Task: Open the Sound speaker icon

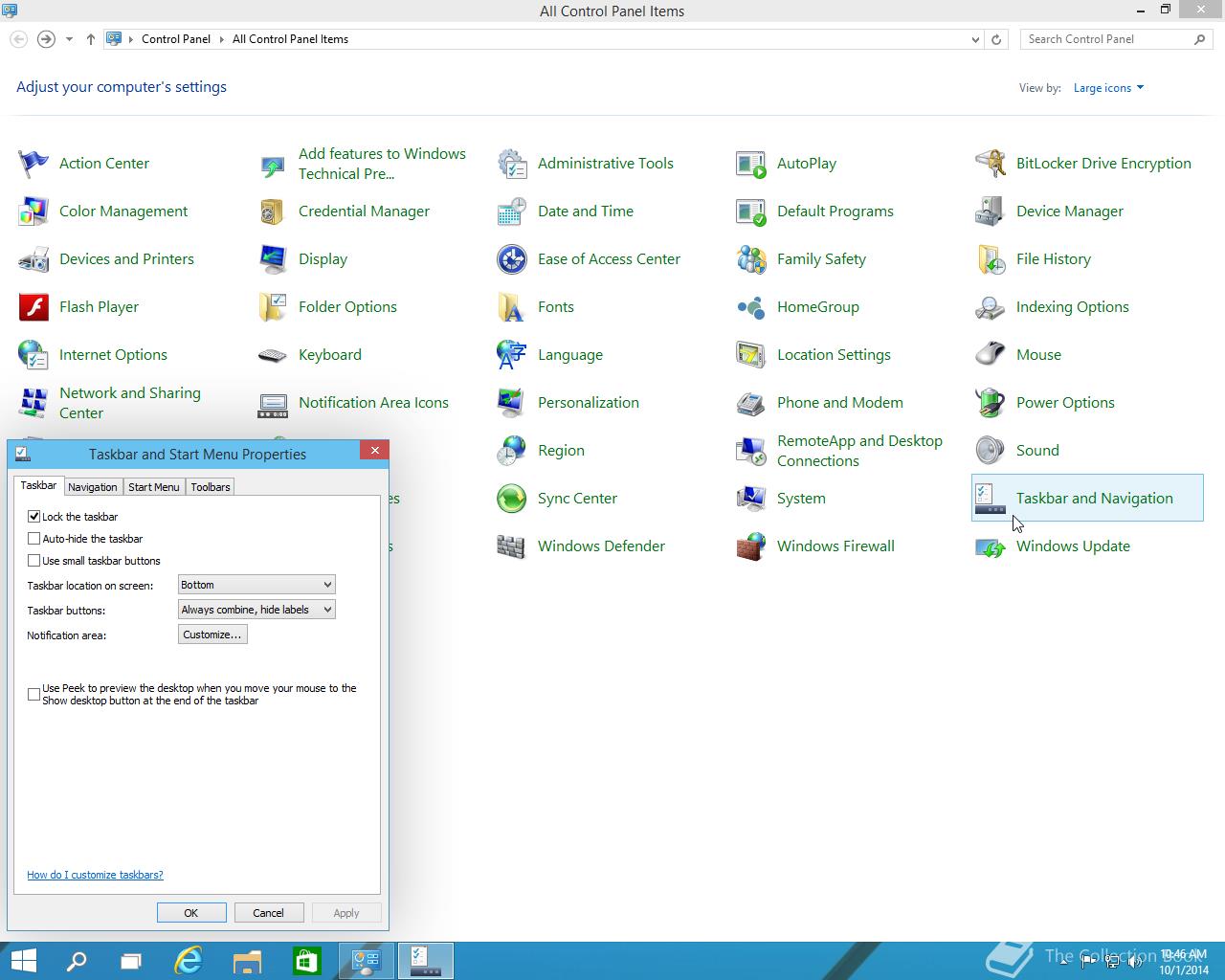Action: tap(991, 451)
